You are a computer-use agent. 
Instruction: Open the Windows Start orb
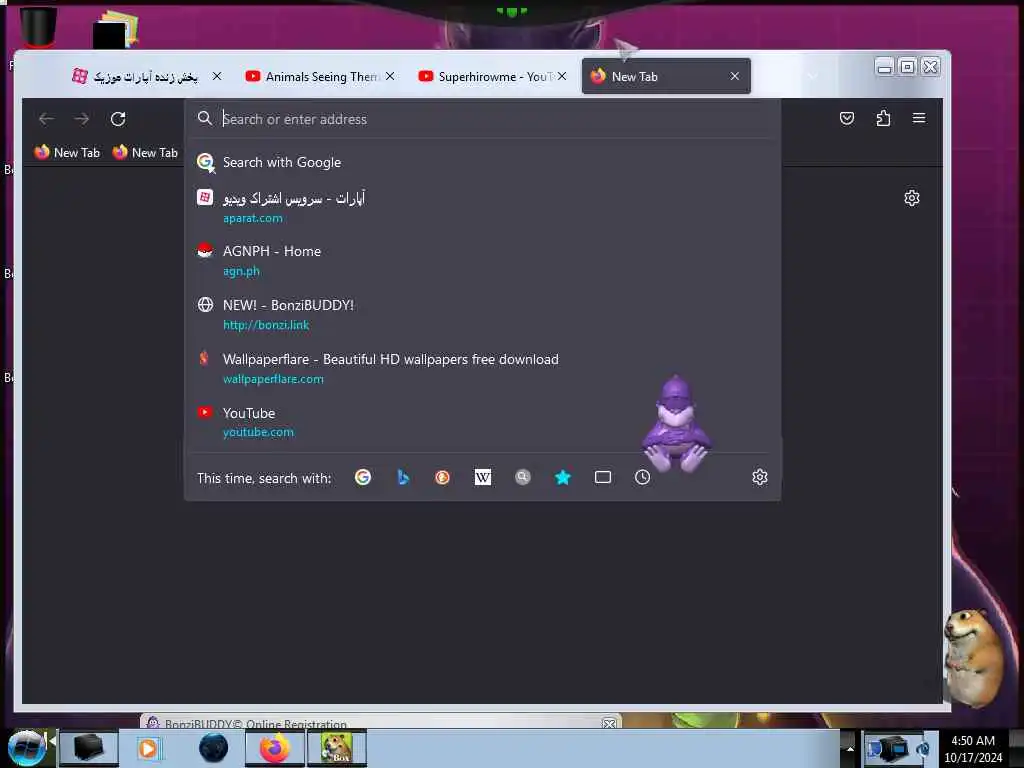[x=26, y=748]
